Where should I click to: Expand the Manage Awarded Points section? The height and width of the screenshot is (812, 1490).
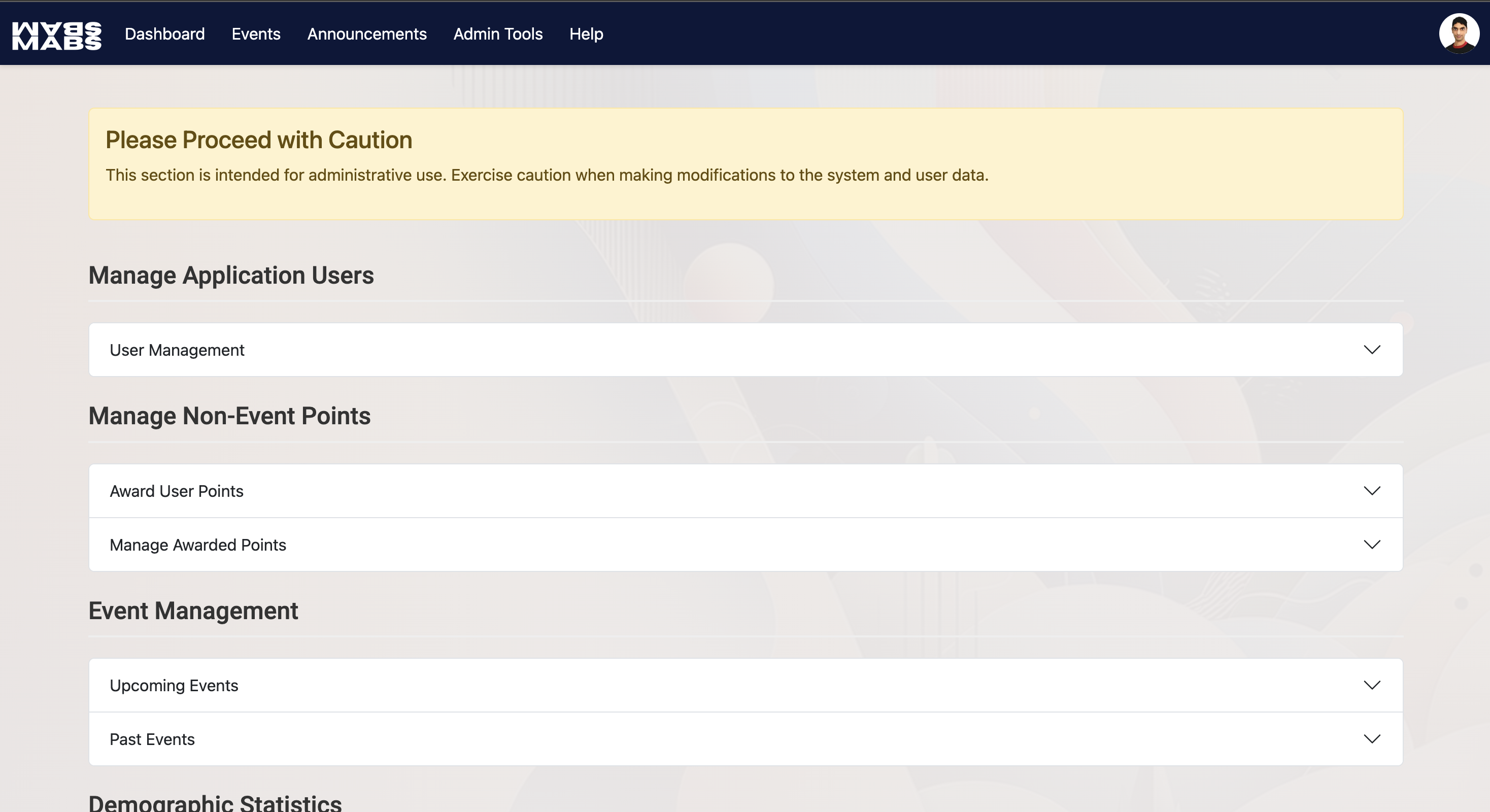(198, 545)
